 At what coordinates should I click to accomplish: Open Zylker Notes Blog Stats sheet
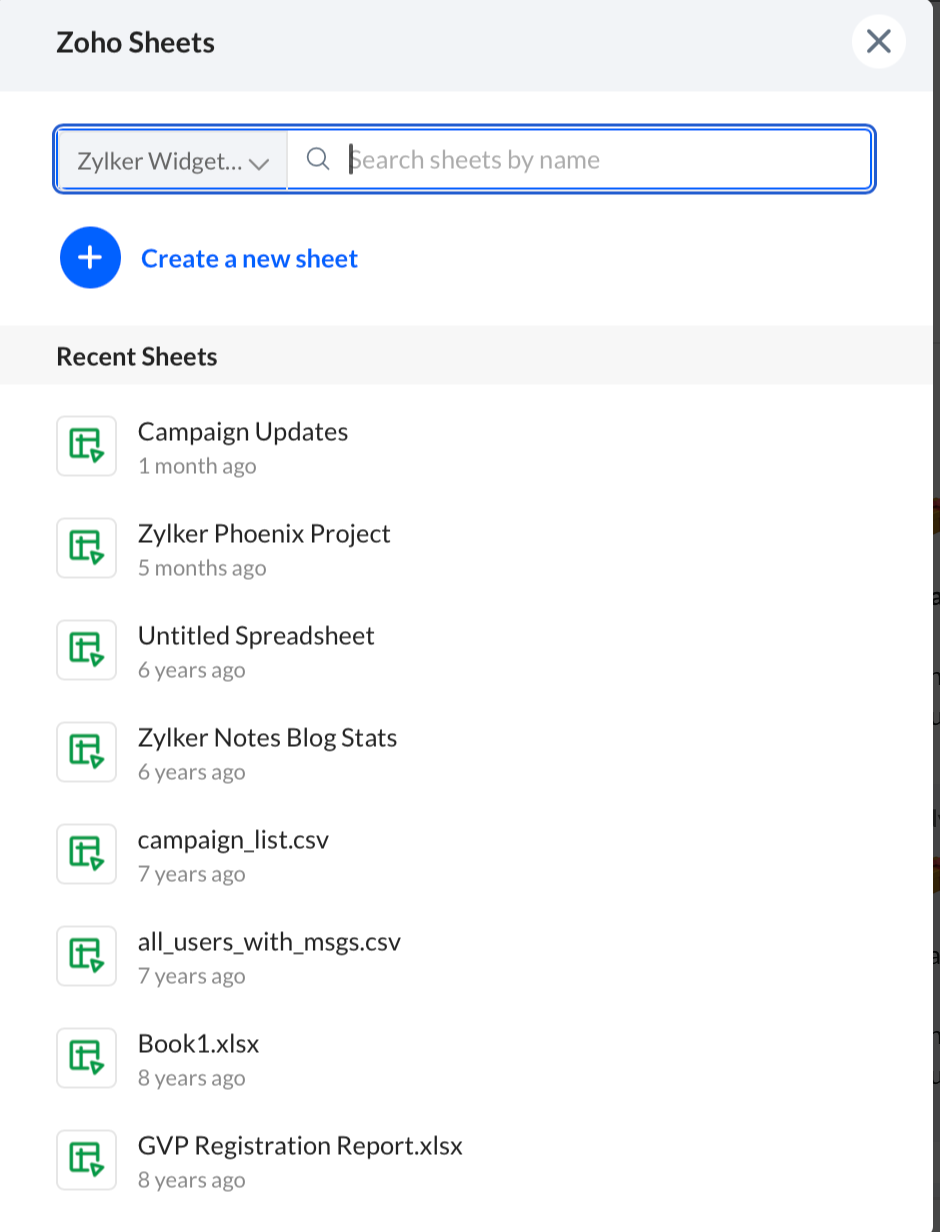pyautogui.click(x=267, y=738)
